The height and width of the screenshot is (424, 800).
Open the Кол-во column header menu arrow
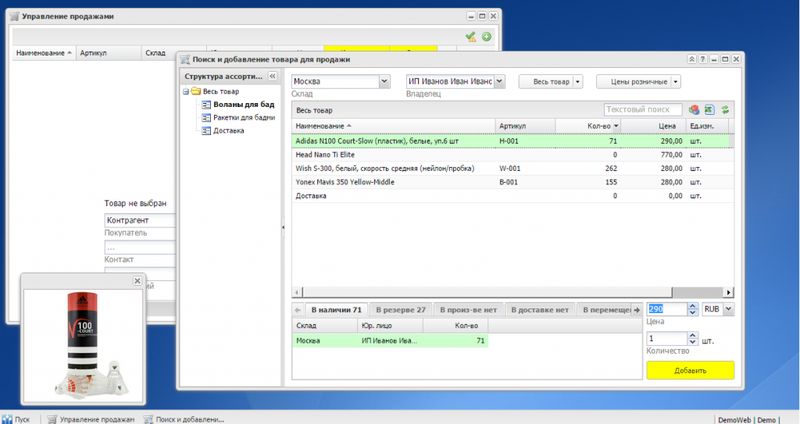616,126
